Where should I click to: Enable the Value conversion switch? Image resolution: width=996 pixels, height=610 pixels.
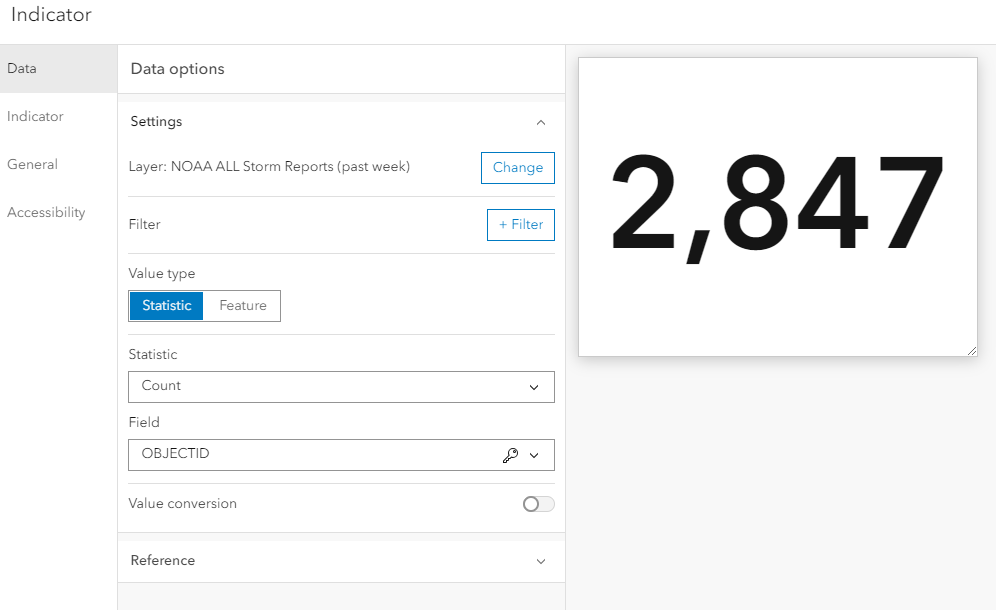click(x=537, y=504)
